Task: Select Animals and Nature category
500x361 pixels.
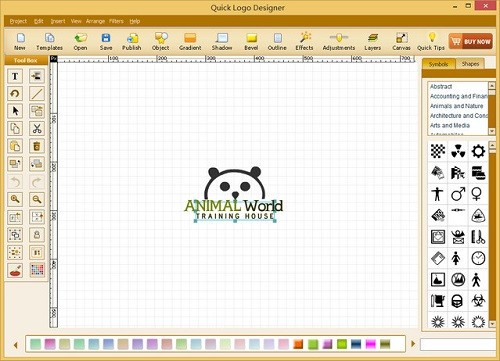Action: [456, 106]
